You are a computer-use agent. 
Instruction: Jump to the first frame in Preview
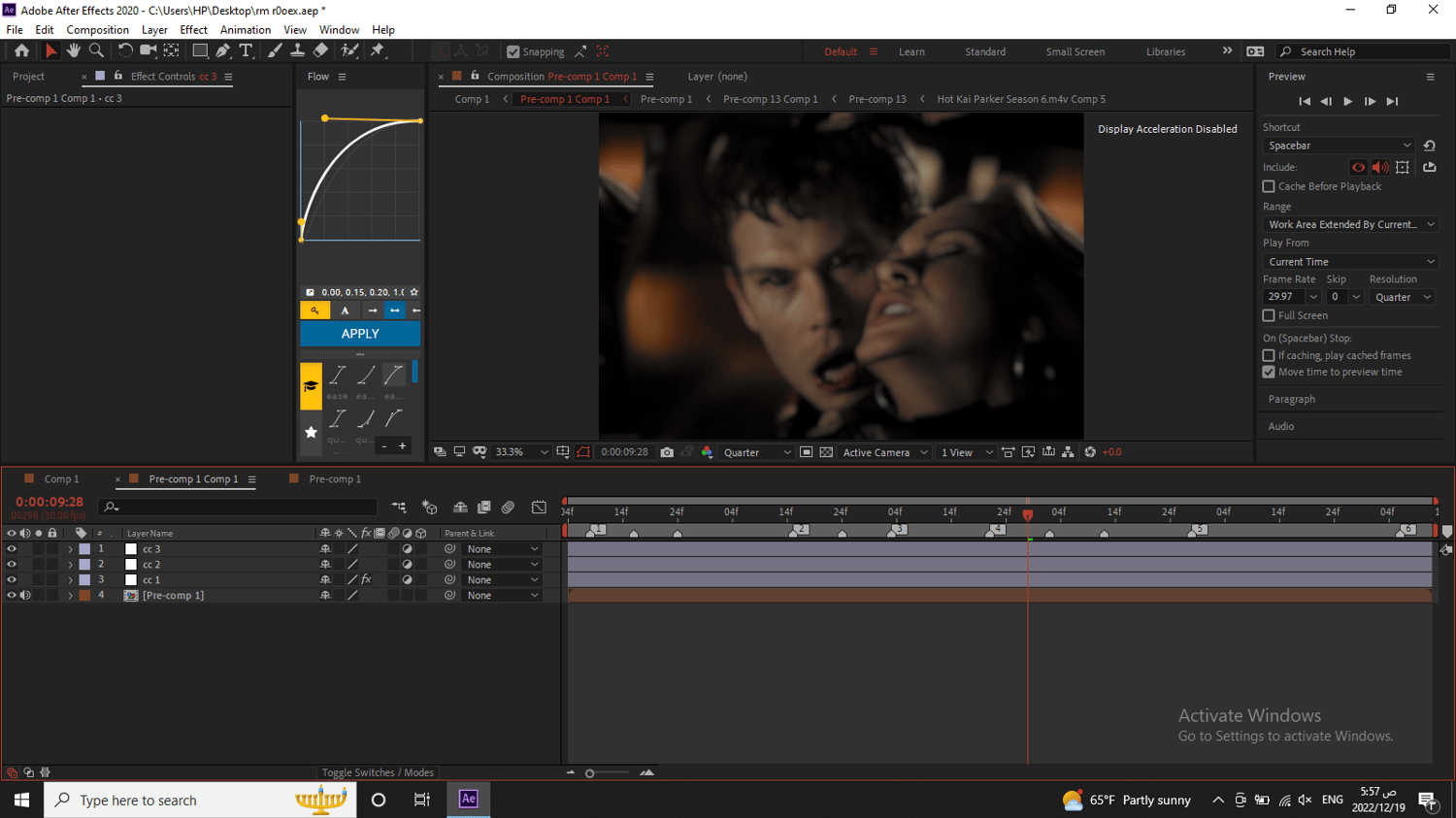pos(1304,101)
